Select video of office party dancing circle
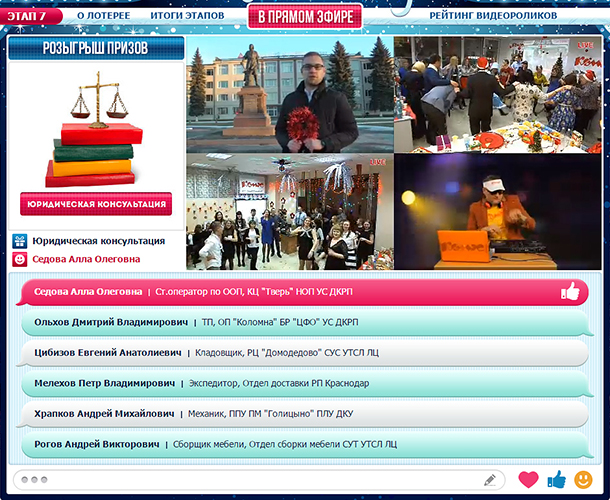Viewport: 610px width, 500px height. 498,94
